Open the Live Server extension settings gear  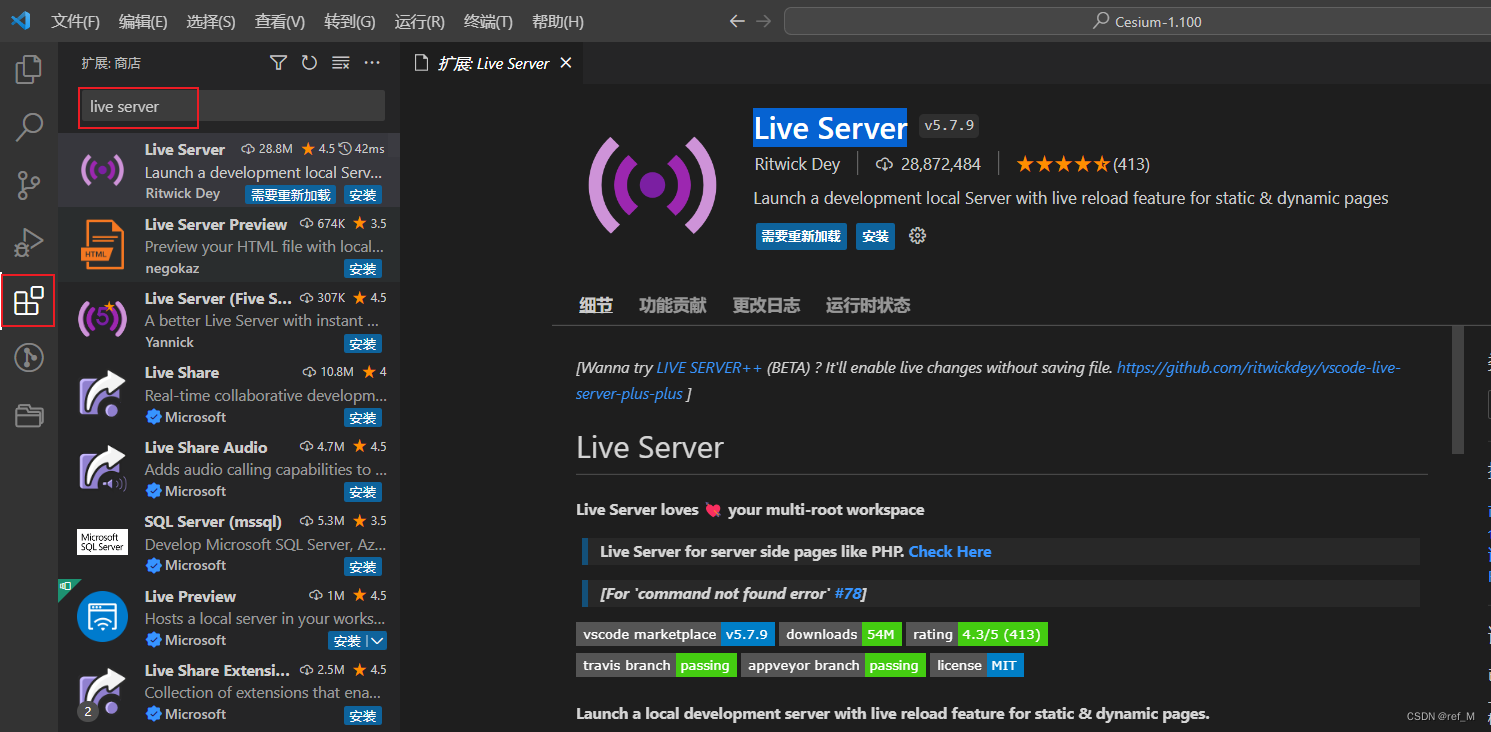coord(917,236)
